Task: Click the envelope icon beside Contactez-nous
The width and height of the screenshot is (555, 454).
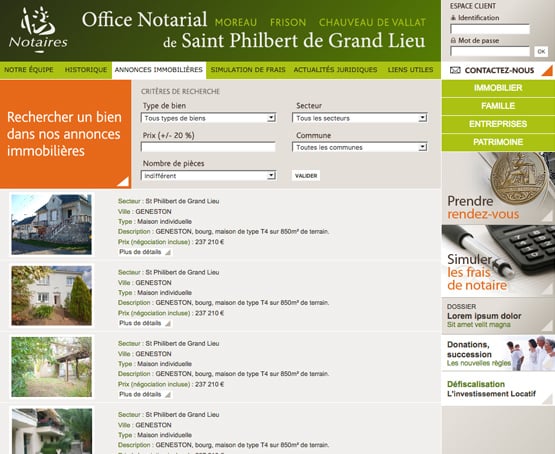Action: (x=455, y=70)
